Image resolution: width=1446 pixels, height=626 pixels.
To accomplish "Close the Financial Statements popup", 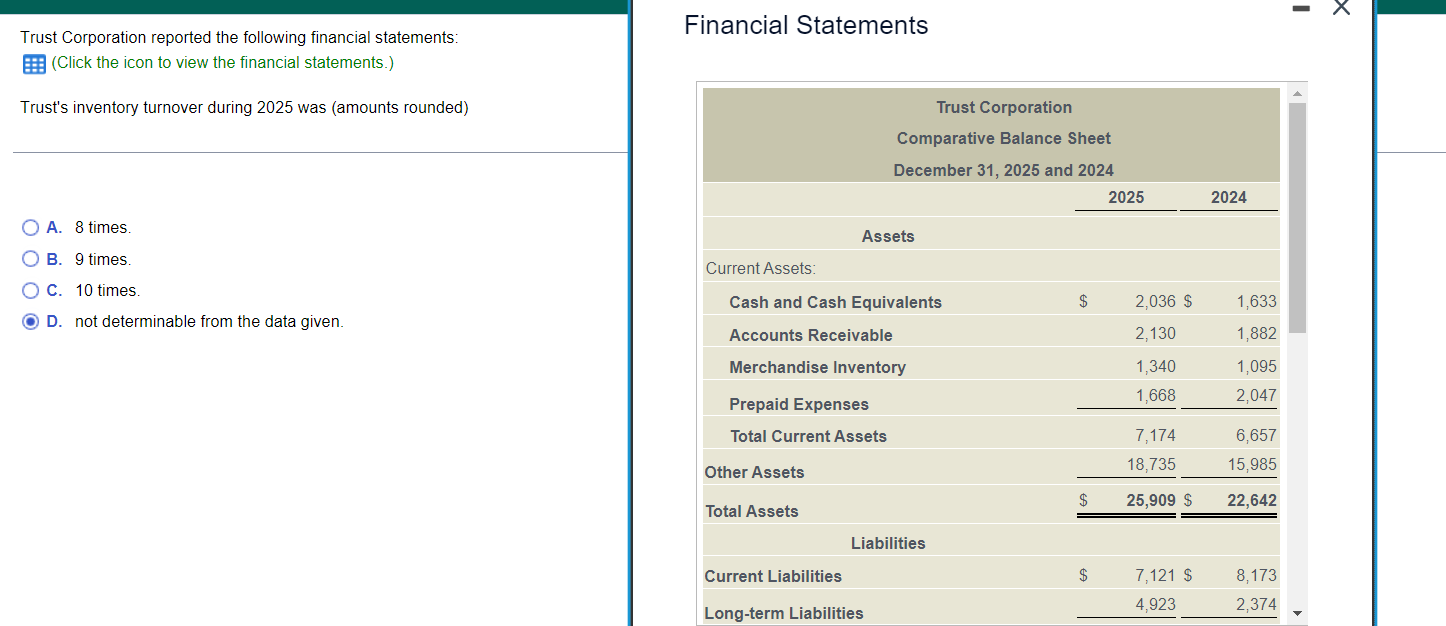I will click(1341, 8).
